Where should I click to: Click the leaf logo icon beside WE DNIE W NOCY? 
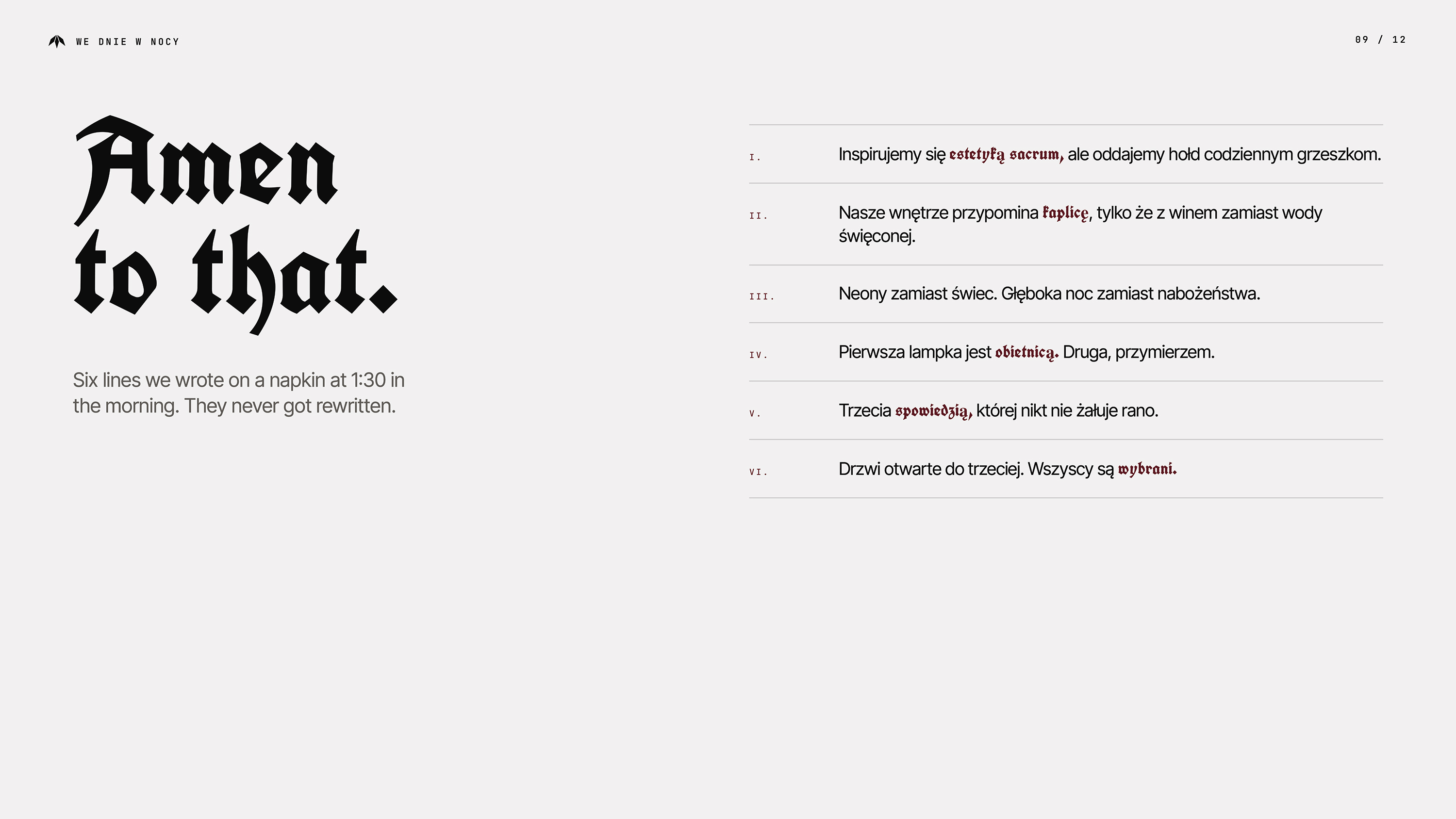click(56, 41)
